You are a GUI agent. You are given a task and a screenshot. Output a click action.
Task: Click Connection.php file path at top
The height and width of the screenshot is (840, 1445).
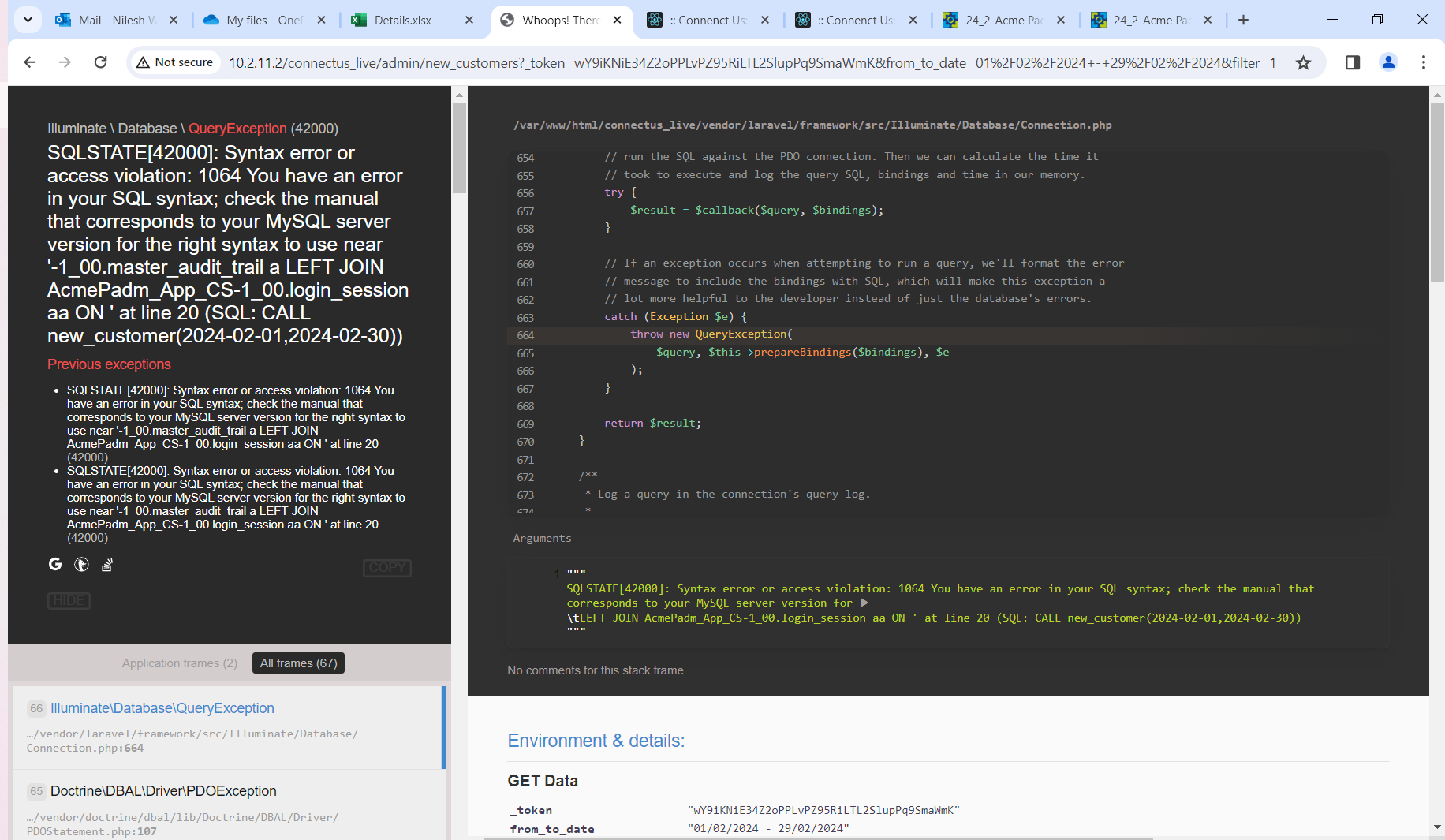click(812, 125)
